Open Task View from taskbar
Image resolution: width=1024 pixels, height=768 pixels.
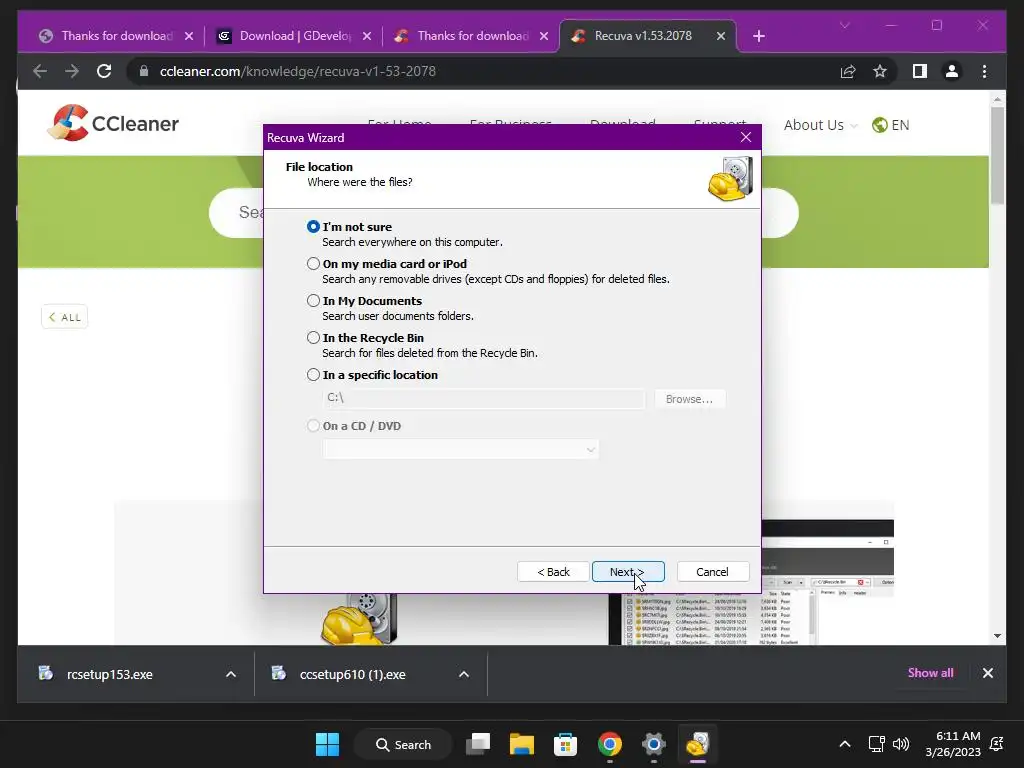[478, 744]
